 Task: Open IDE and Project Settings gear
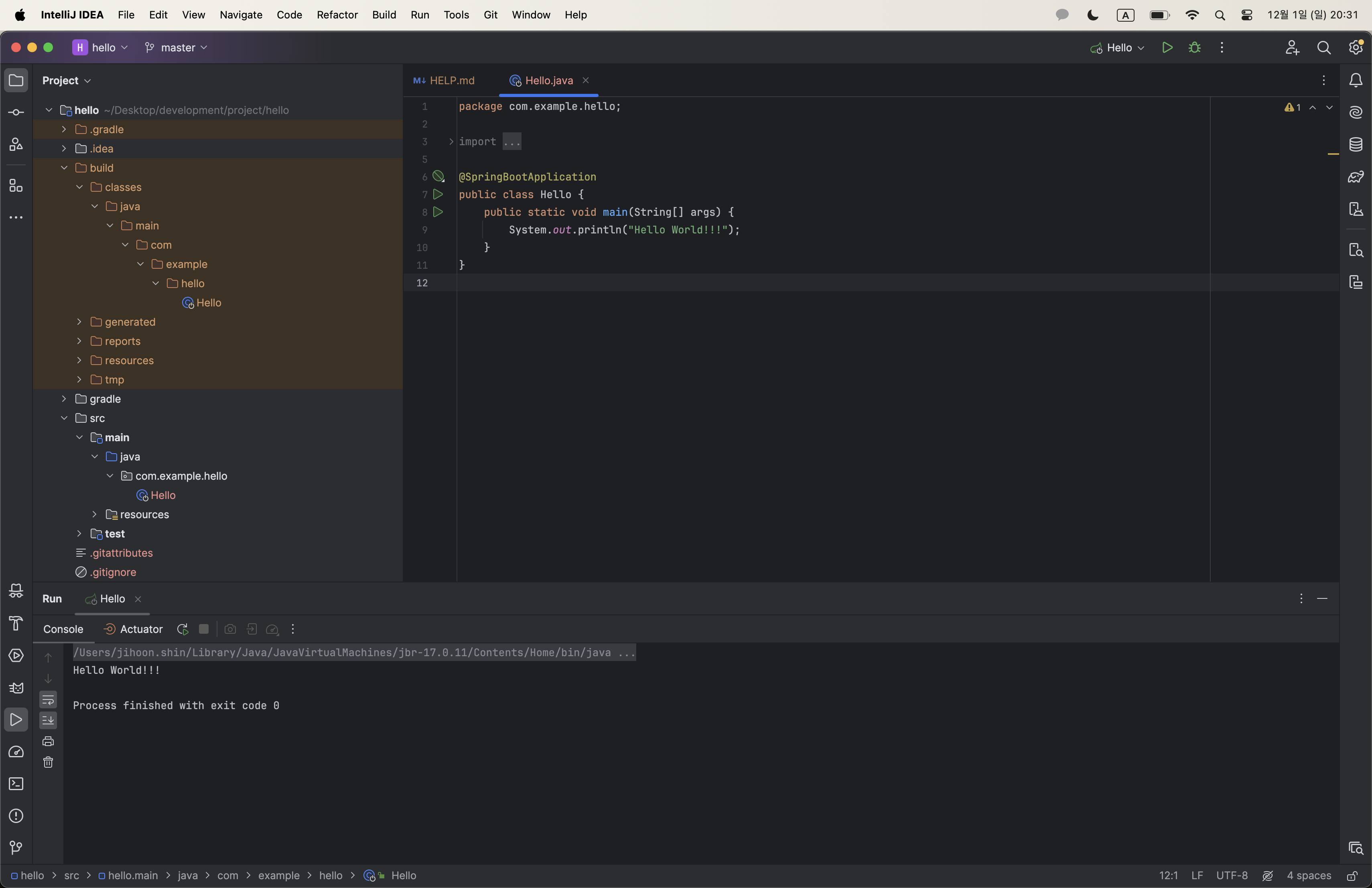tap(1356, 47)
